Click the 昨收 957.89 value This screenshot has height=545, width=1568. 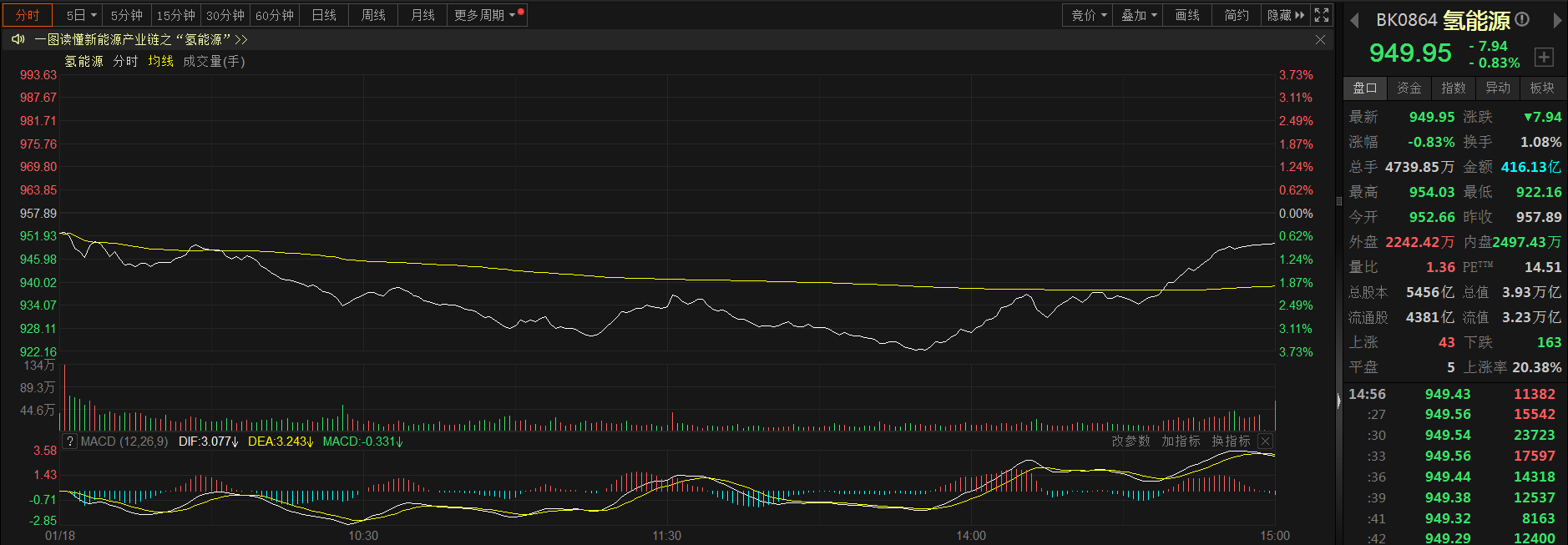1539,217
